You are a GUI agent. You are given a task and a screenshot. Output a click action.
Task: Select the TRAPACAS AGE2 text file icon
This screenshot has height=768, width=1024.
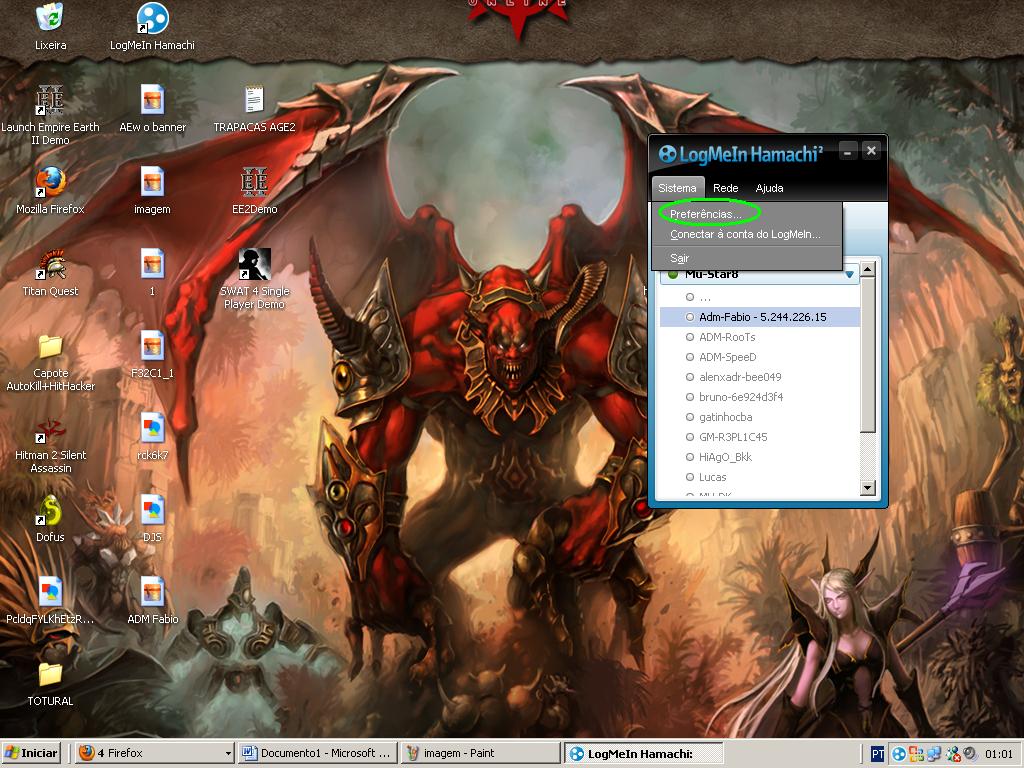(254, 101)
